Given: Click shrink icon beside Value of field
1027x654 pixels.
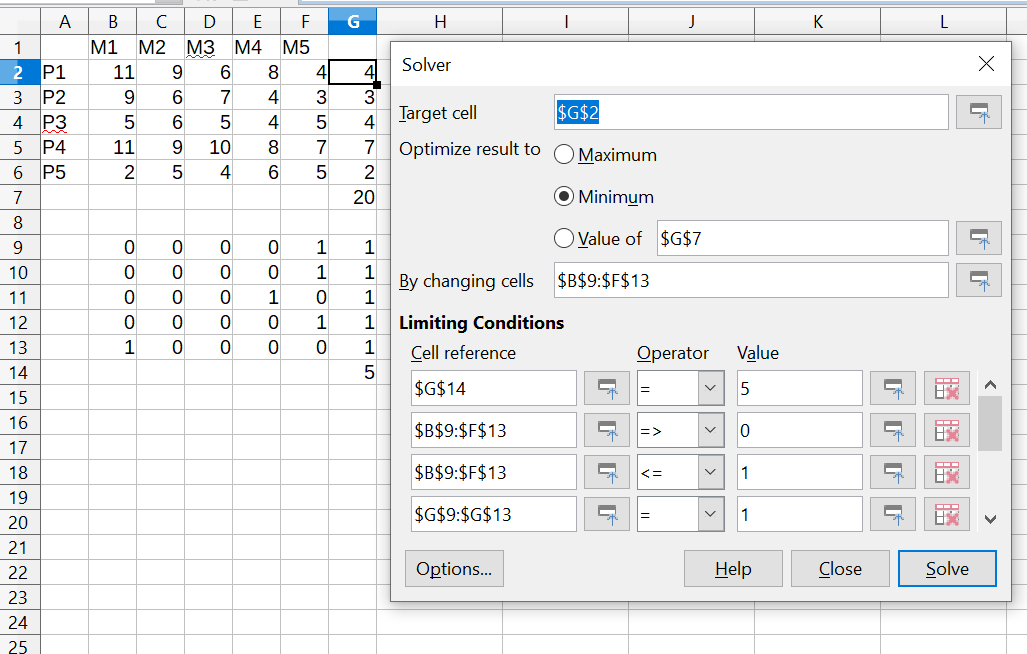Looking at the screenshot, I should 979,238.
